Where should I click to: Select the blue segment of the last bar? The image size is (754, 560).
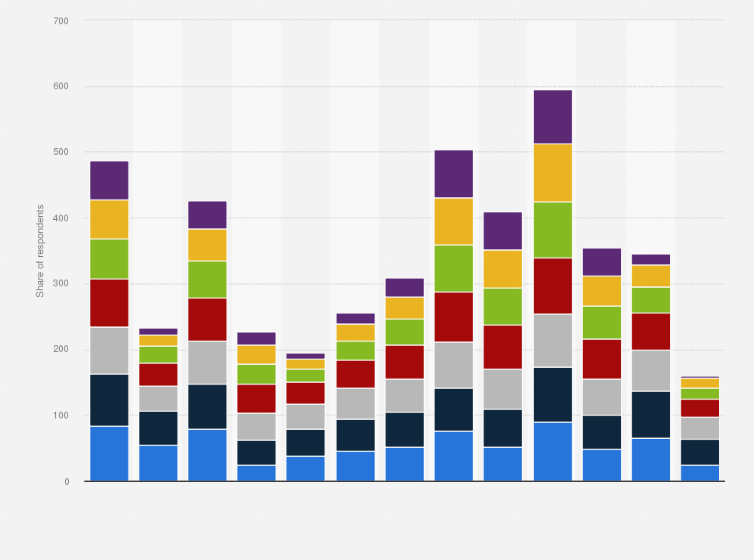click(x=700, y=472)
